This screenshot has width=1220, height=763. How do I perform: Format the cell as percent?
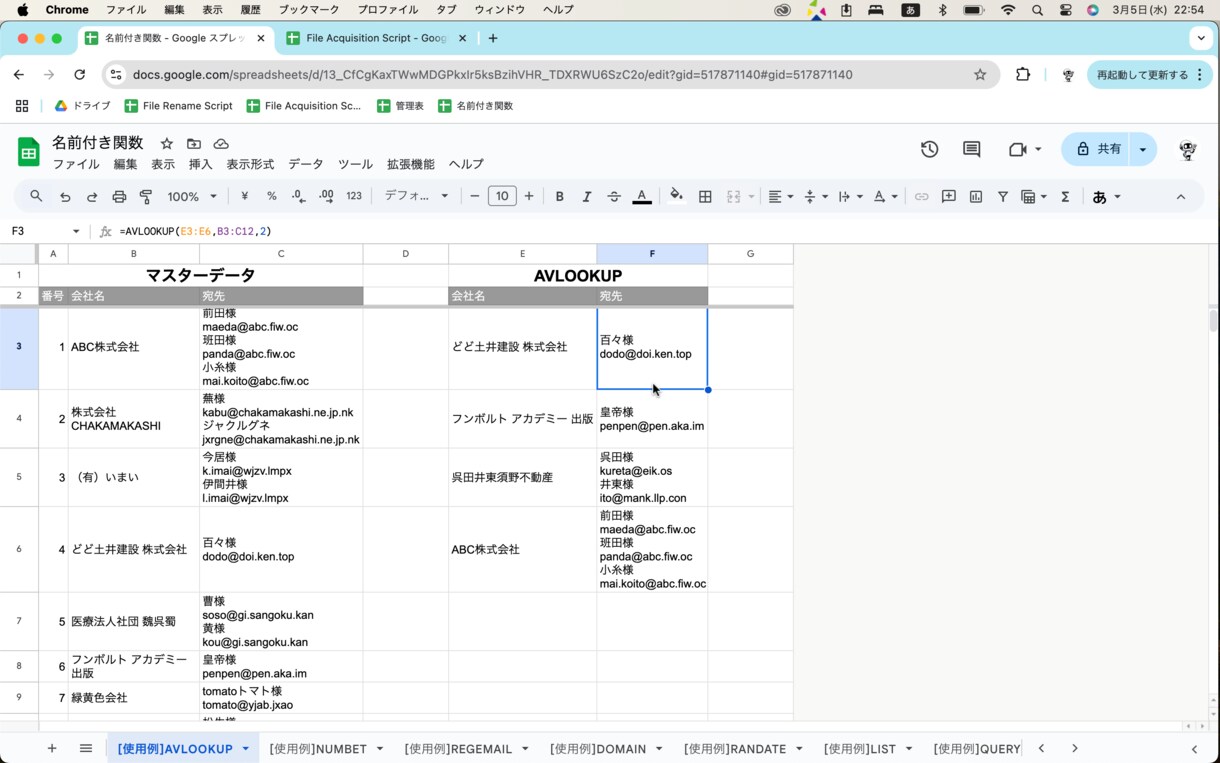(271, 197)
